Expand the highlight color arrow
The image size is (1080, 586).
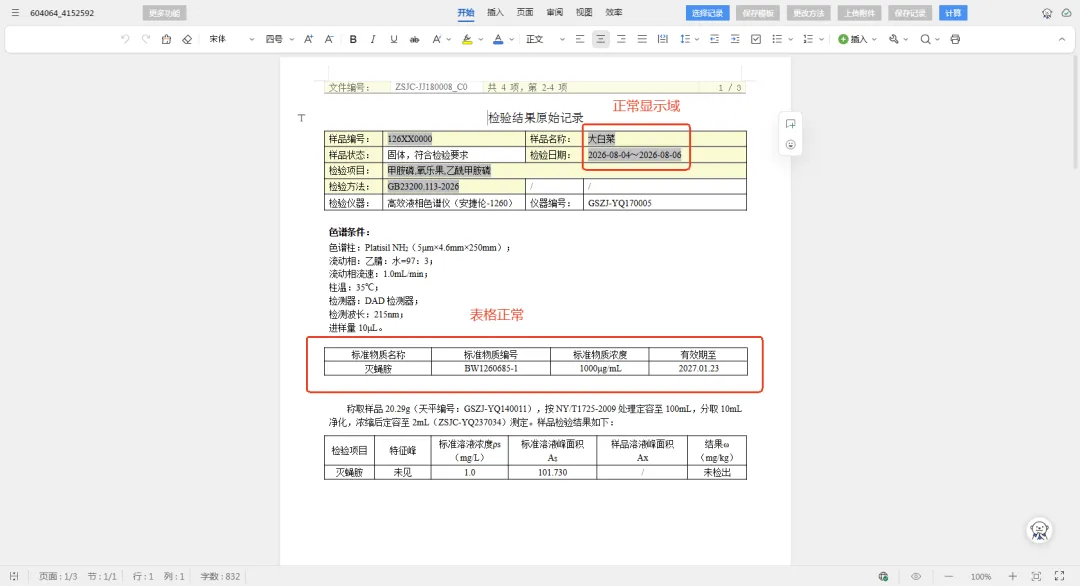pos(480,39)
